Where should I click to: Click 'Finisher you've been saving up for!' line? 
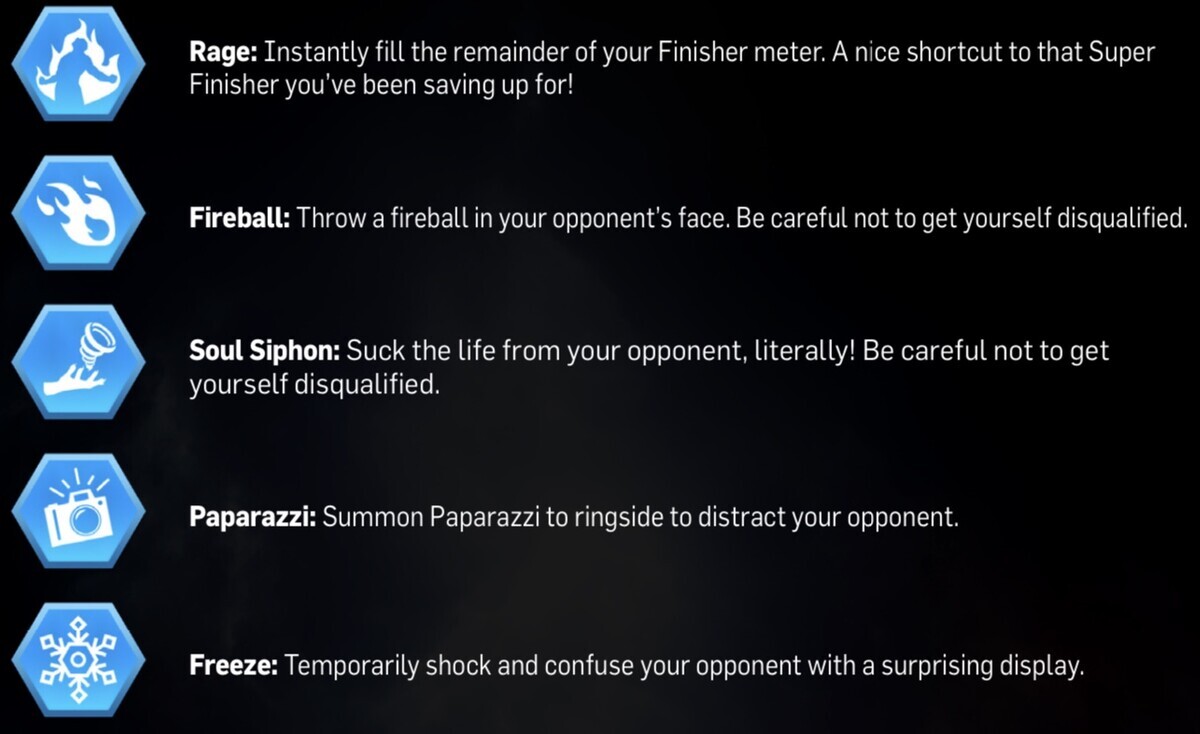pyautogui.click(x=380, y=87)
